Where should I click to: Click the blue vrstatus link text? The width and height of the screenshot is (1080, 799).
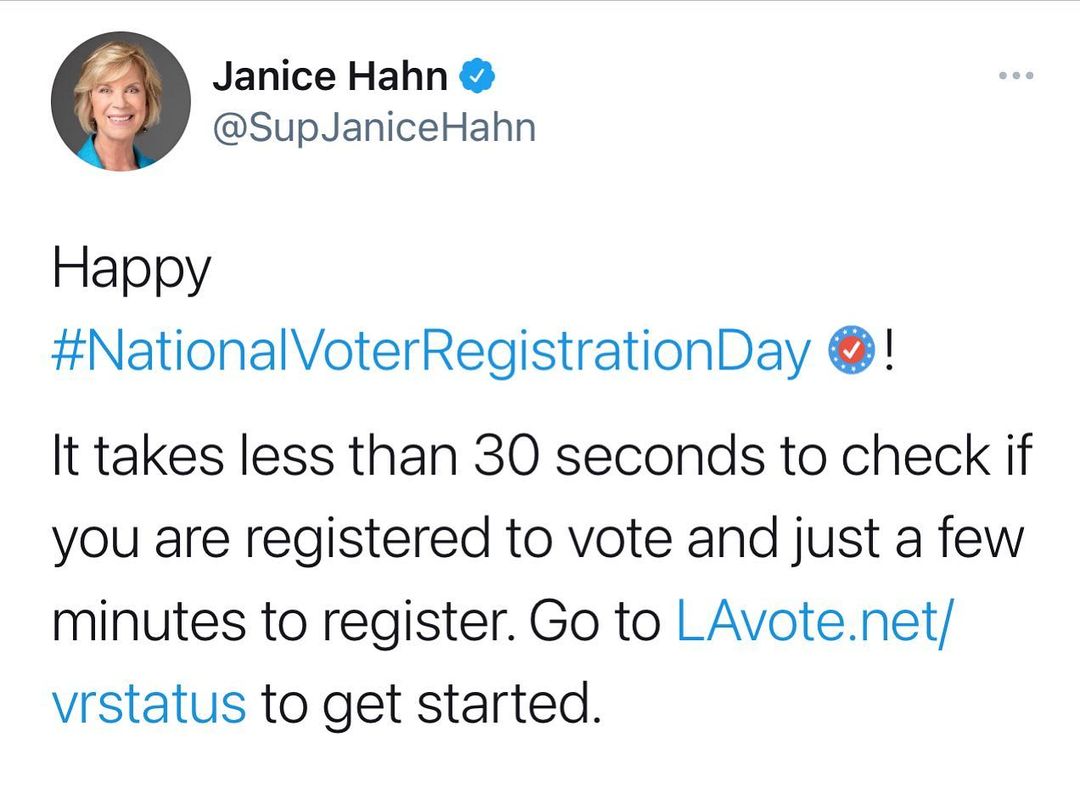[148, 703]
